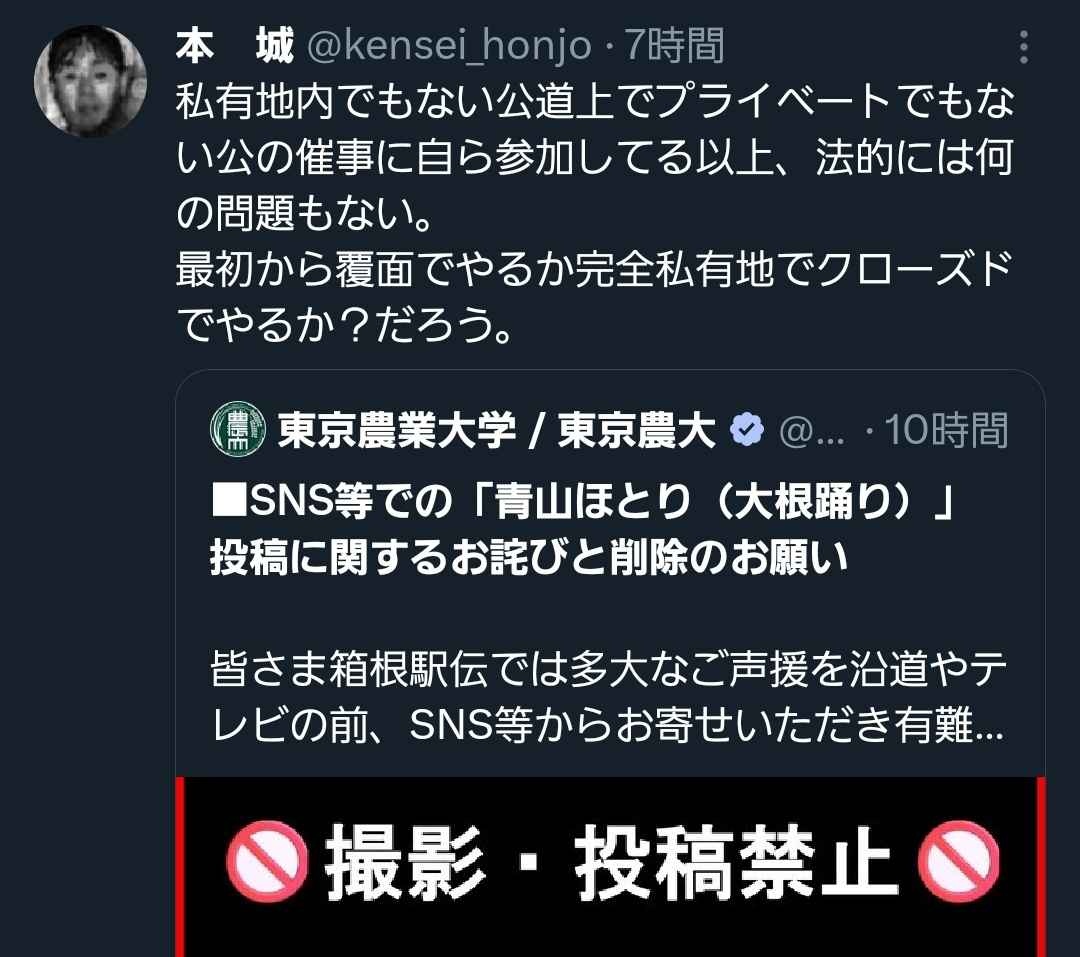Open the quoted headline 投稿に関するお詫びと削除のお願い
The height and width of the screenshot is (957, 1080).
point(528,558)
